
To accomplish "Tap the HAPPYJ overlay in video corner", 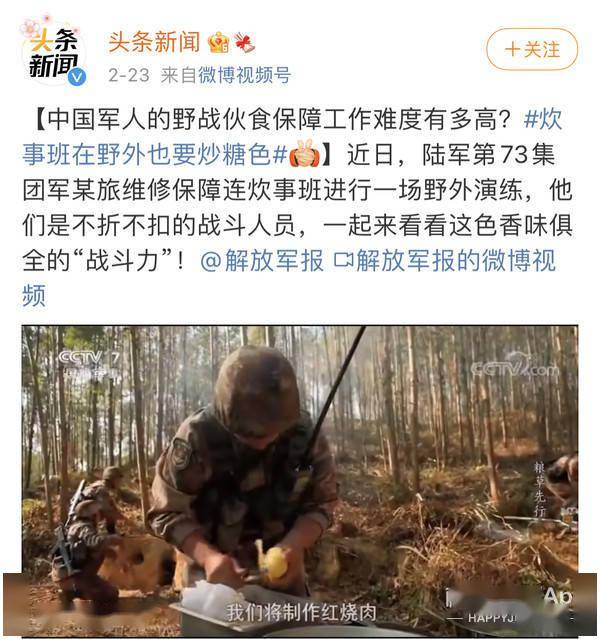I will pyautogui.click(x=491, y=618).
